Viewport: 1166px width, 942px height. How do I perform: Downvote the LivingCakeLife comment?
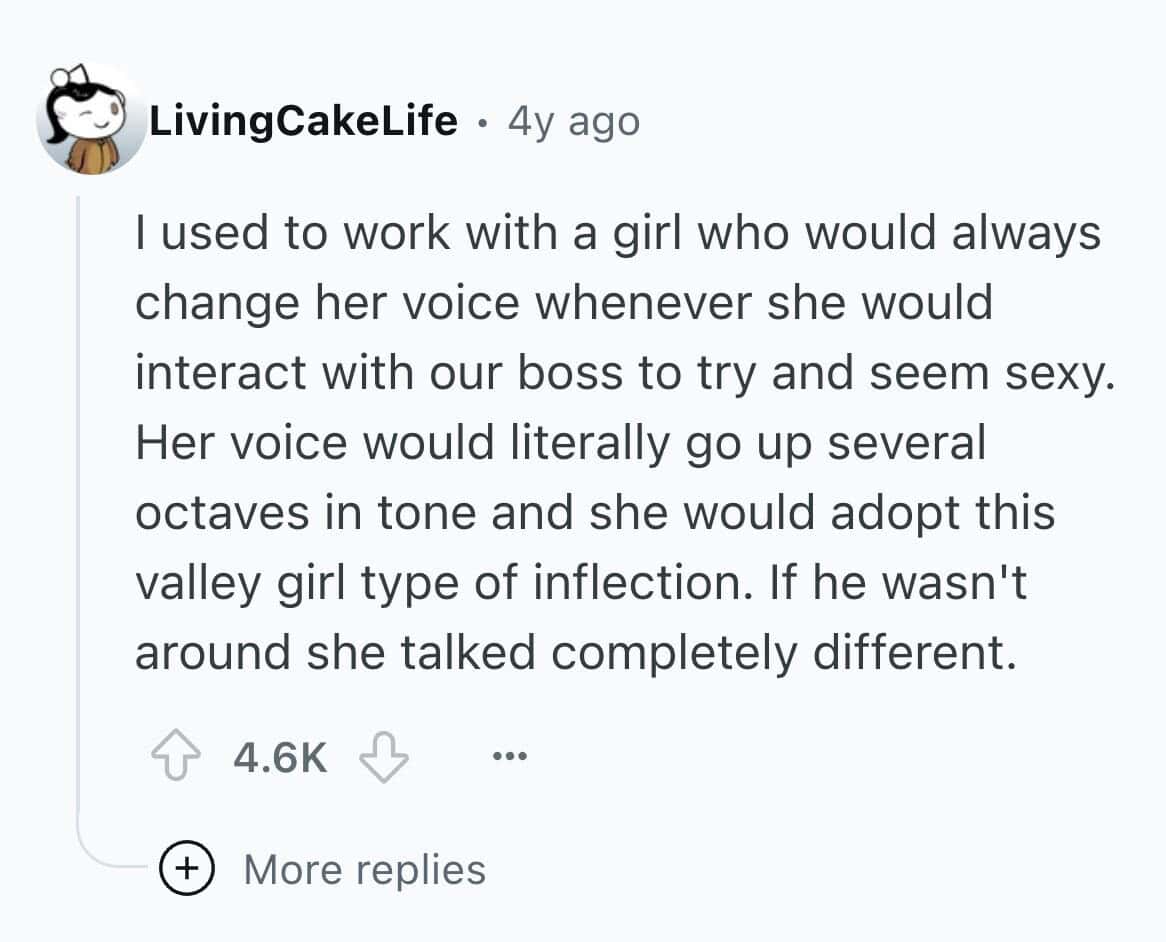(x=384, y=757)
